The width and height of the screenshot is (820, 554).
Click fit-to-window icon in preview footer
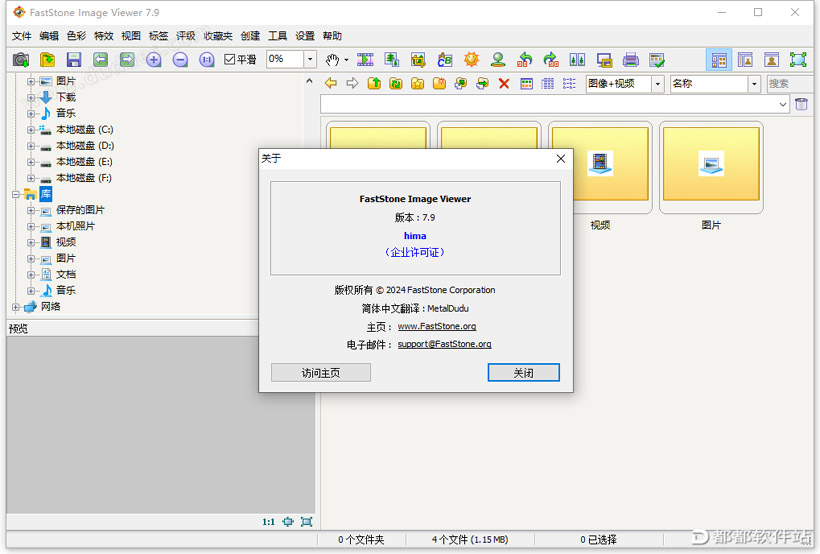coord(307,522)
